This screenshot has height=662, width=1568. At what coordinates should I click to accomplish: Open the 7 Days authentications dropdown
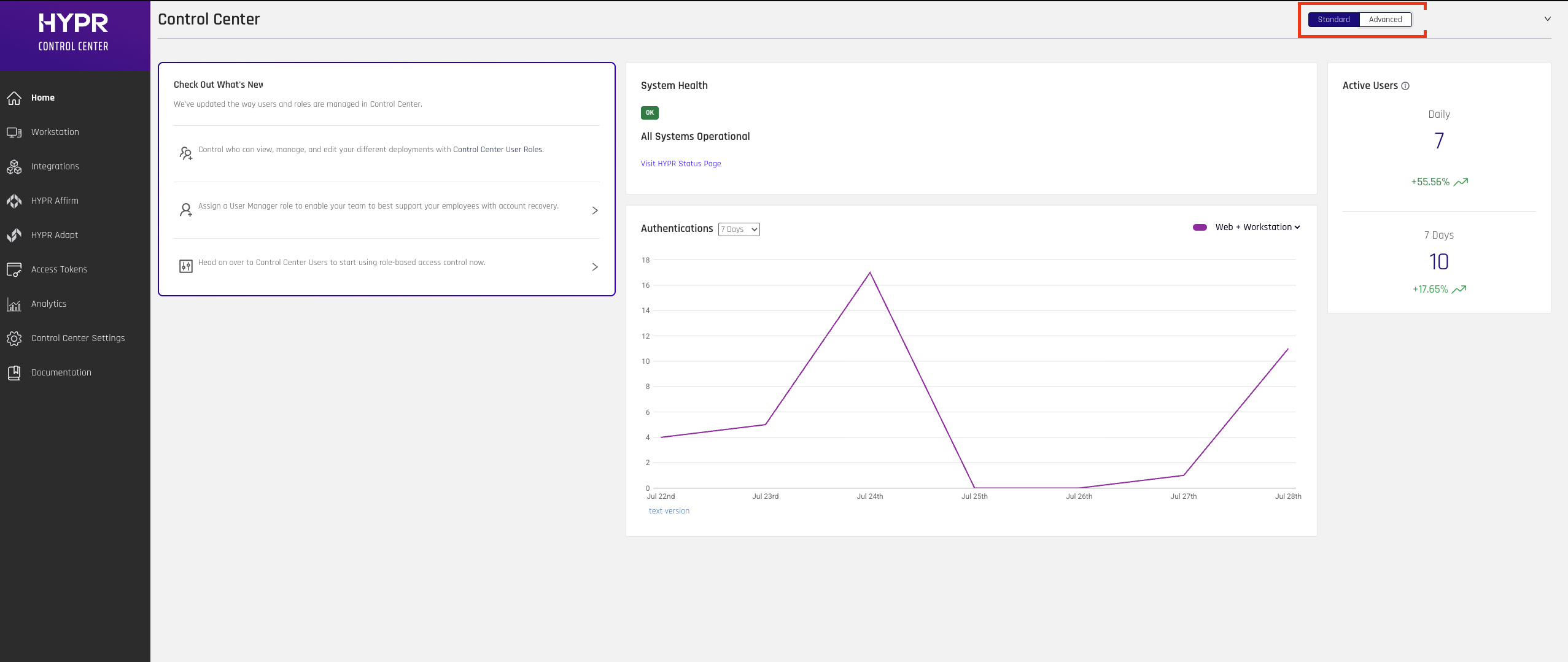coord(739,229)
